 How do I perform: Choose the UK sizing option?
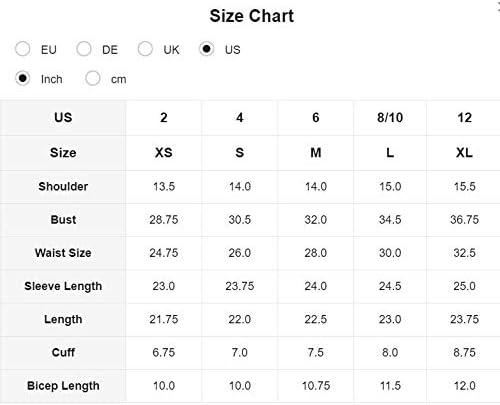click(x=145, y=49)
